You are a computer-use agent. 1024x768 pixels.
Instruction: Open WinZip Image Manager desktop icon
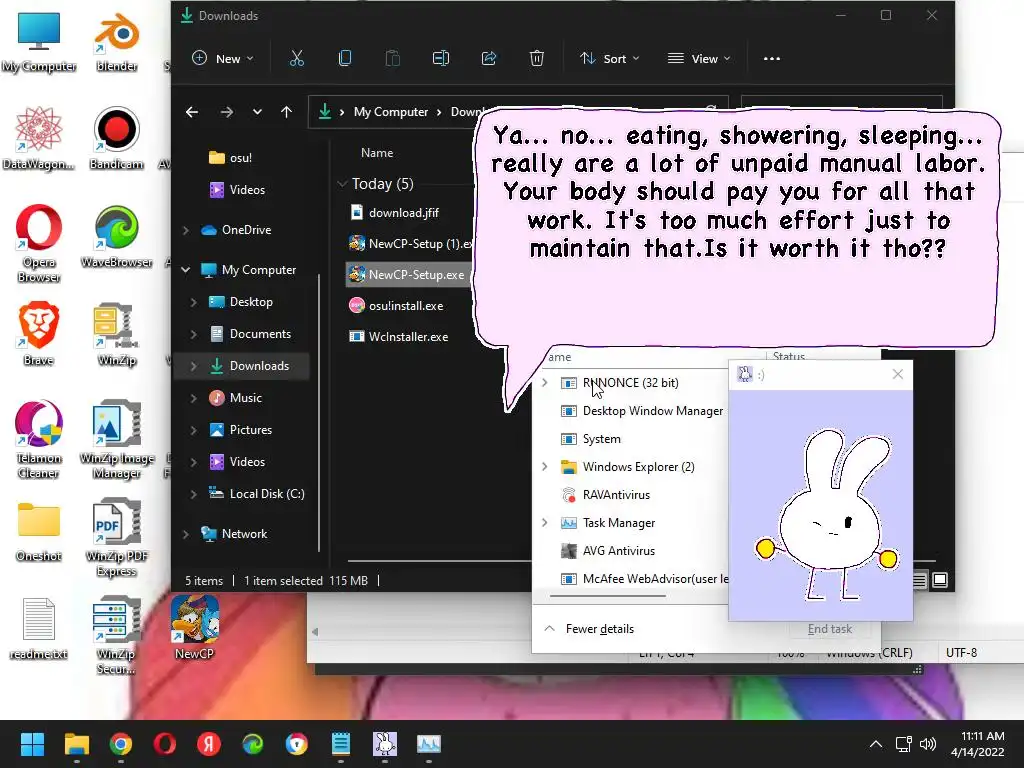click(x=116, y=439)
